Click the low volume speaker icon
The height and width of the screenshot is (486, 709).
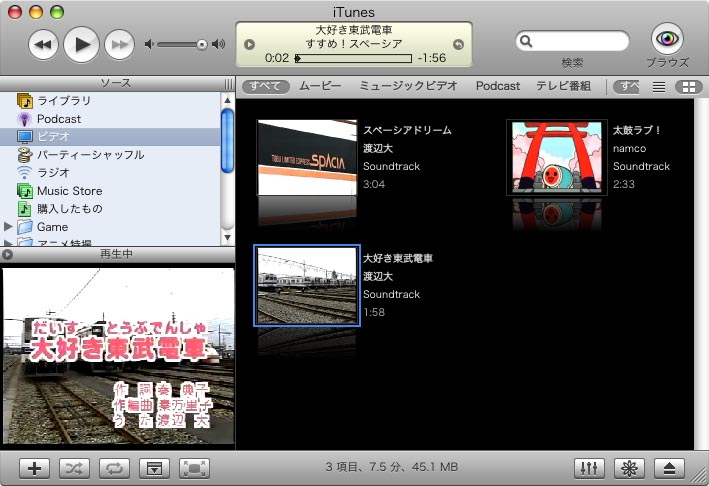[x=149, y=44]
